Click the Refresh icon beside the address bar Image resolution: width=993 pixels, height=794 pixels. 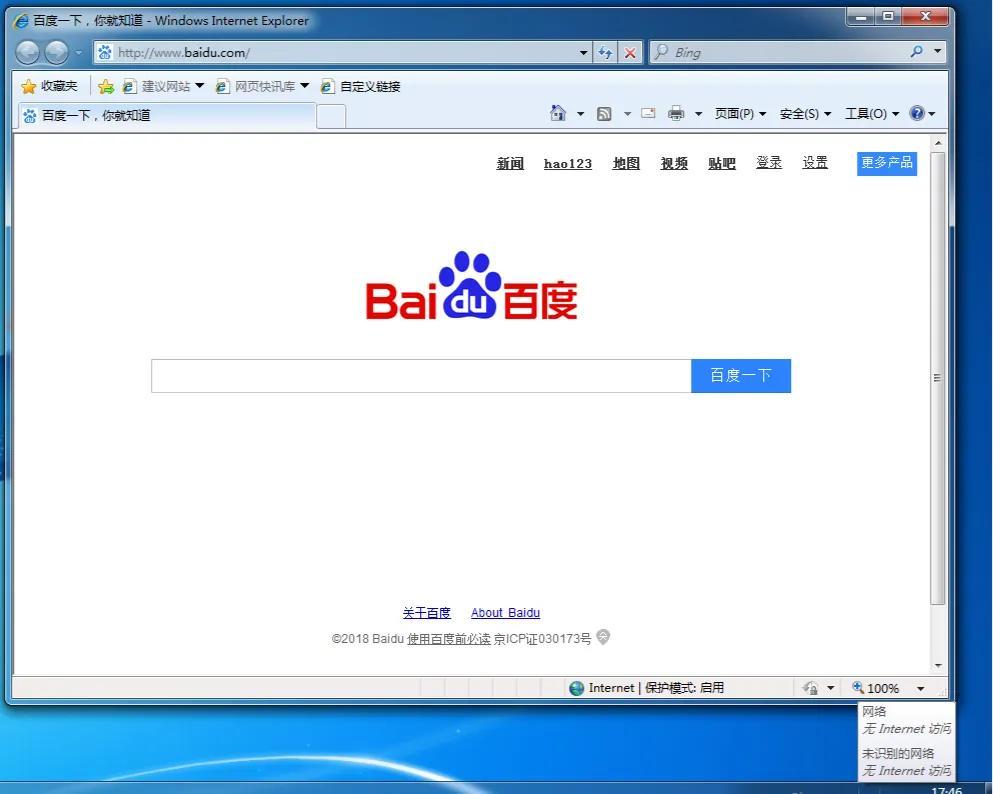(x=605, y=53)
